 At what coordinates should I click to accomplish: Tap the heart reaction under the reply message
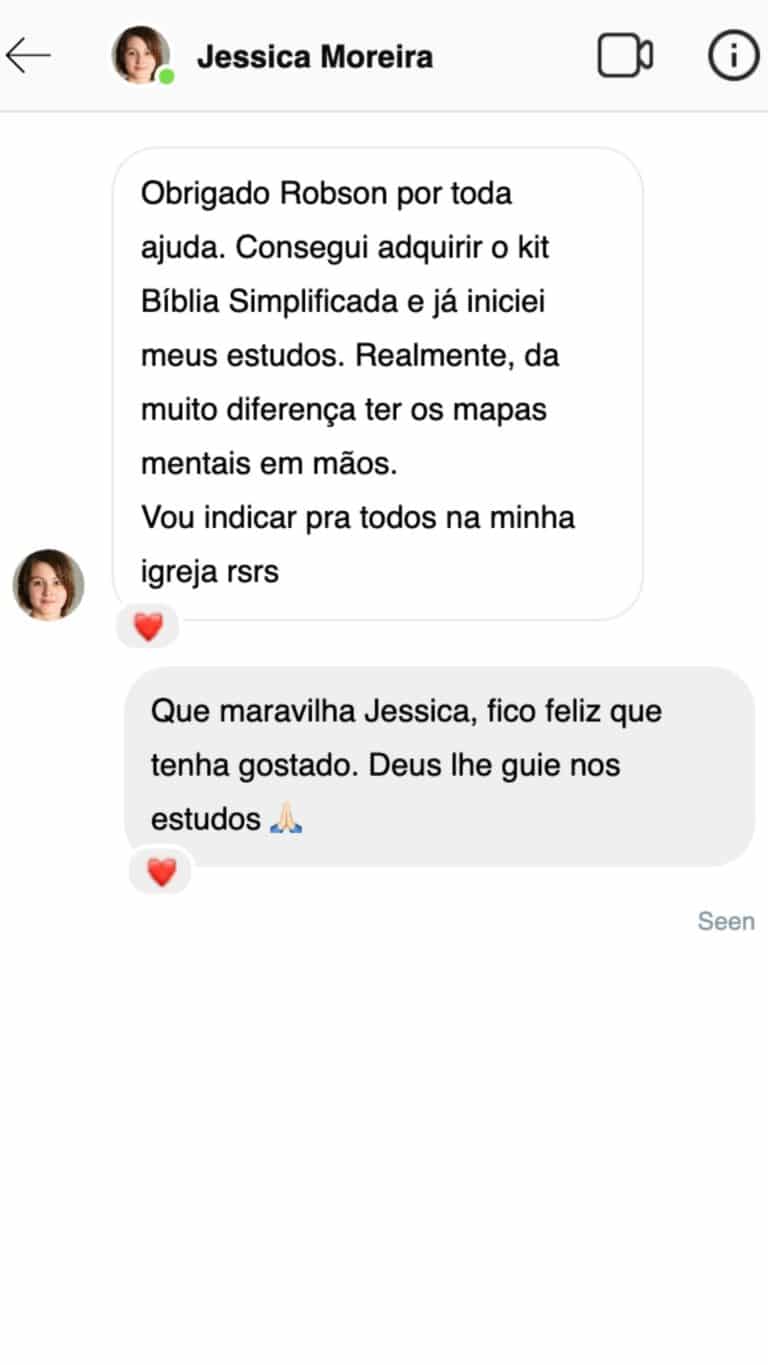(161, 873)
